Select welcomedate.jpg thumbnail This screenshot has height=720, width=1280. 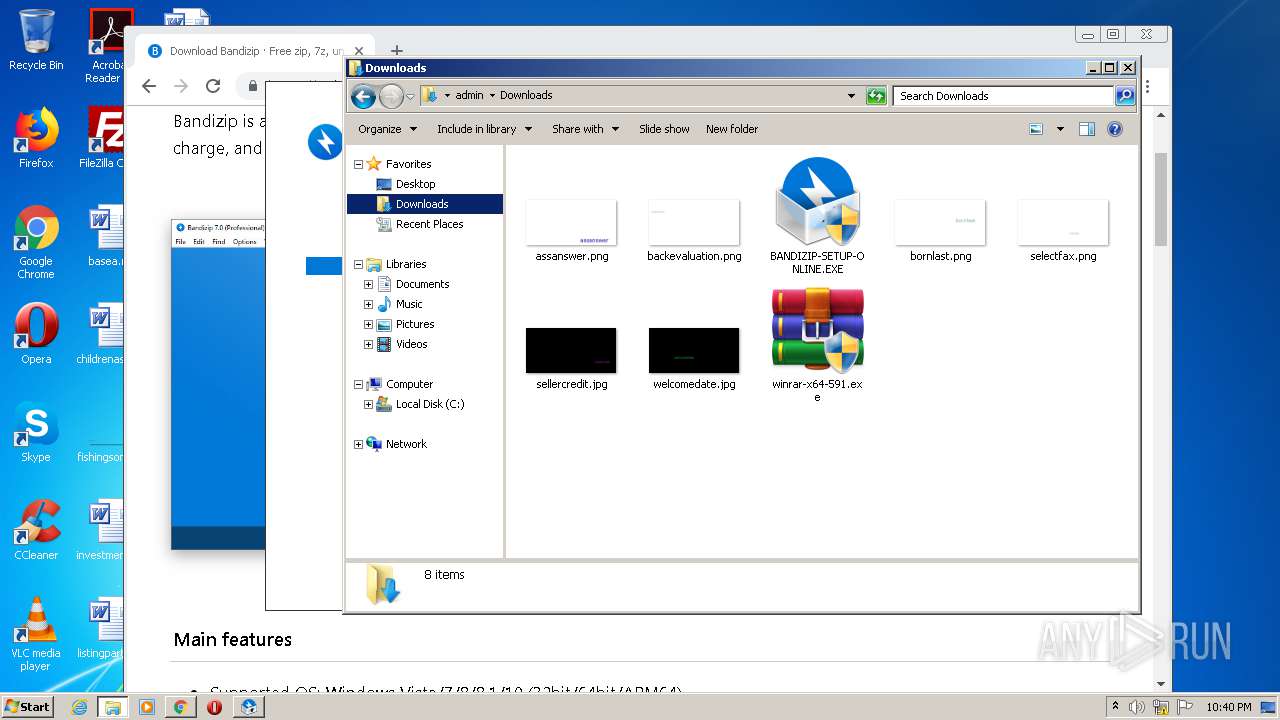click(x=694, y=350)
